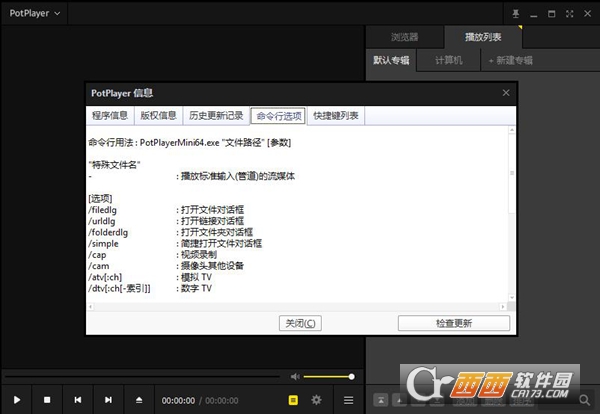The image size is (600, 414).
Task: Open the PotPlayer main menu dropdown
Action: pos(35,14)
